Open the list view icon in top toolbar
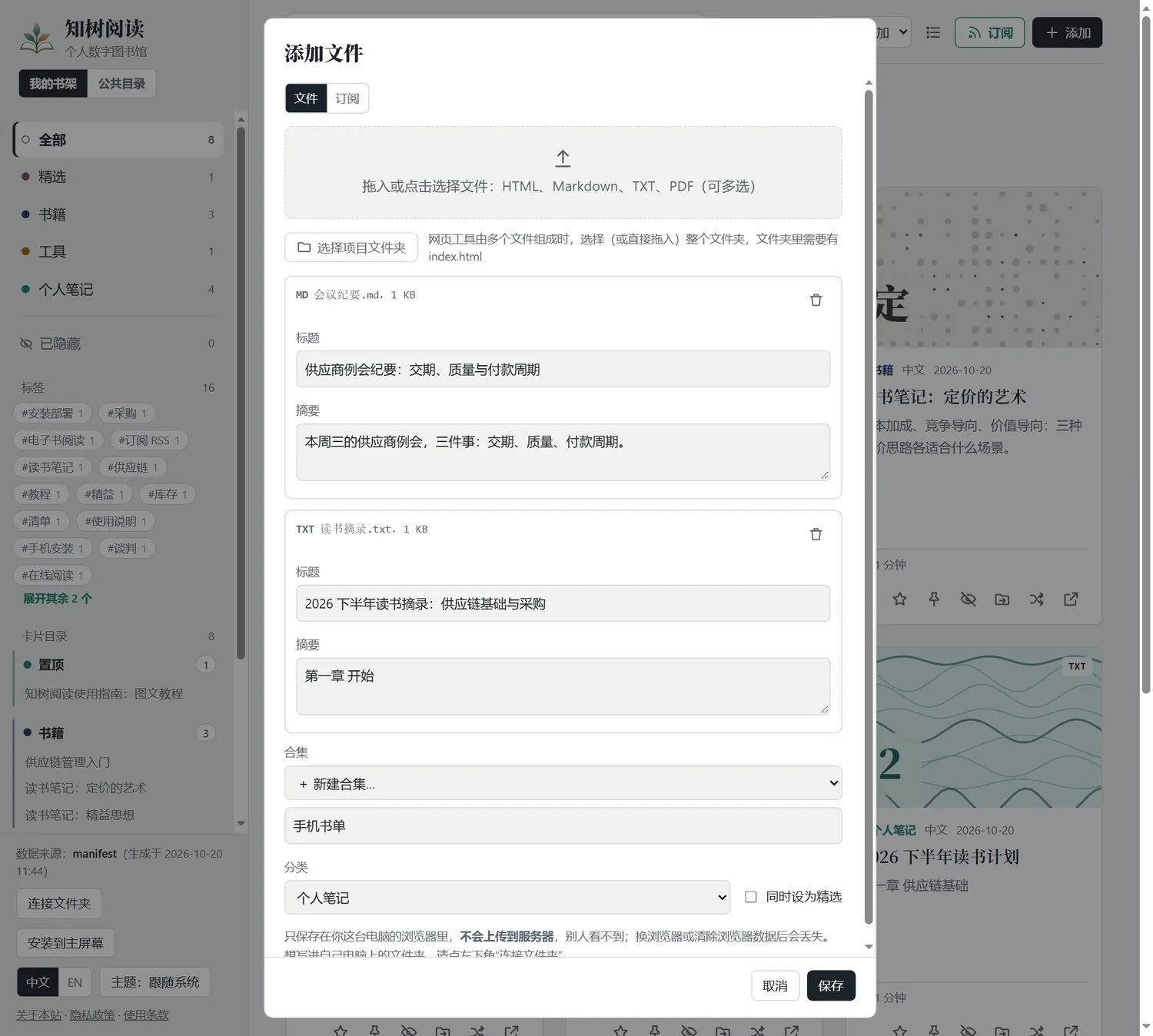Screen dimensions: 1153x1036 (x=932, y=32)
